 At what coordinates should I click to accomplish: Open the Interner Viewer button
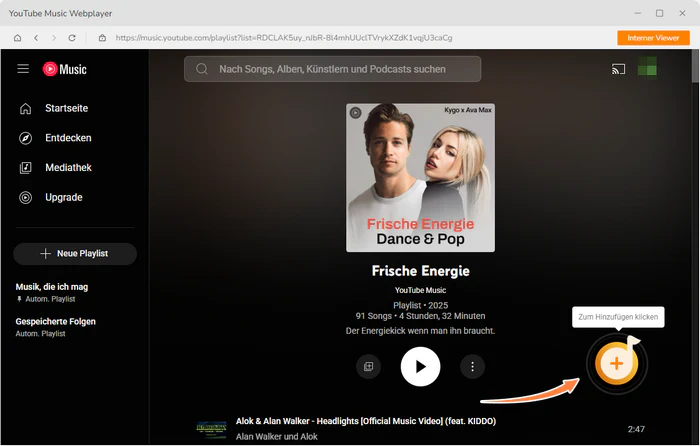[x=653, y=38]
